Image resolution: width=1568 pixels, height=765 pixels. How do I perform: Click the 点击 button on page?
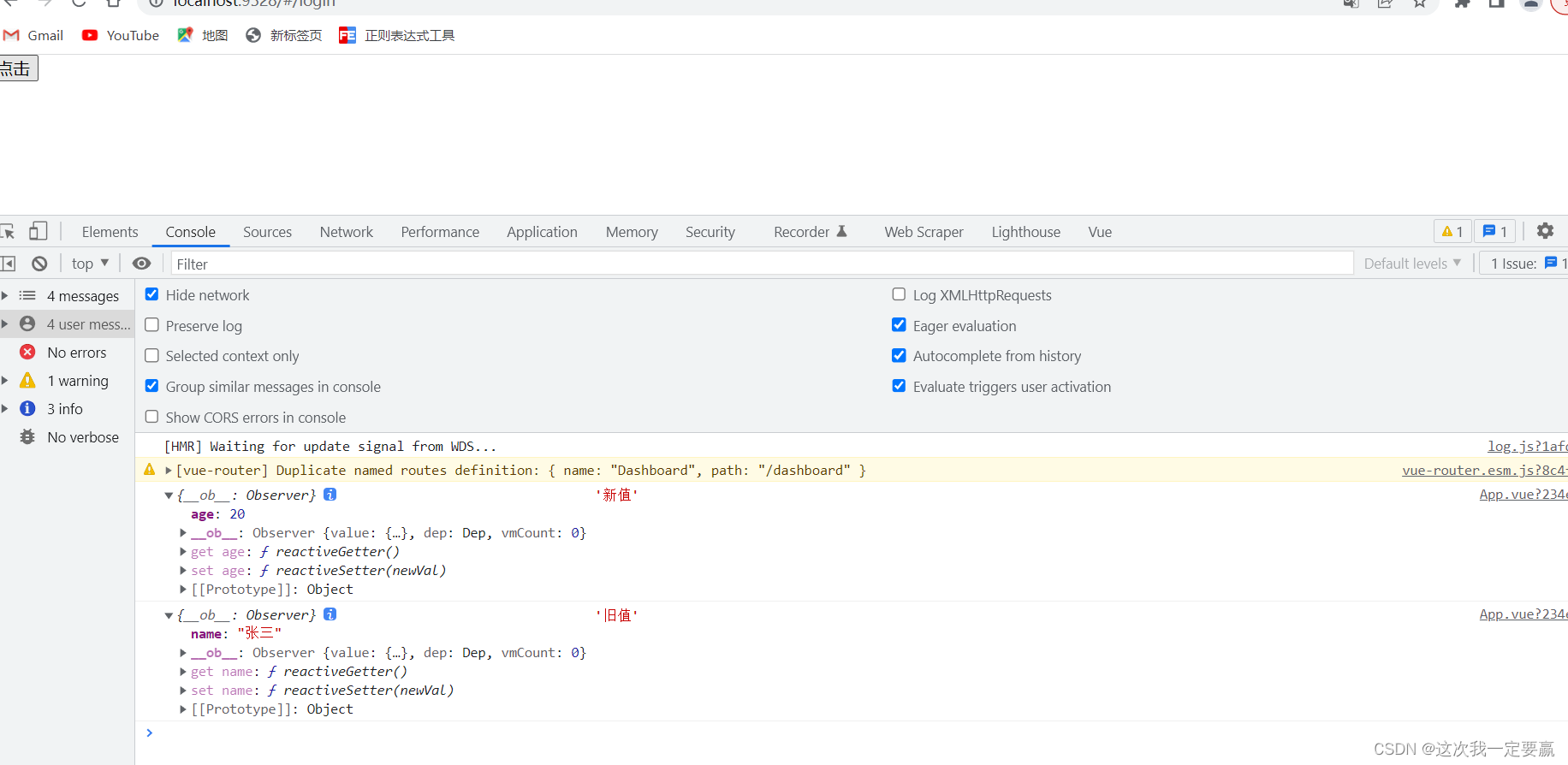click(18, 68)
